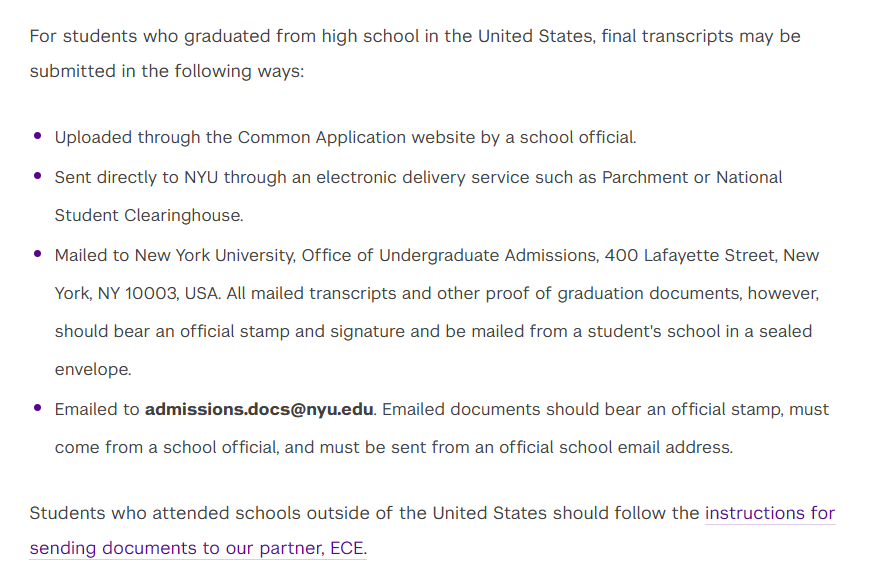
Task: Click the bold admissions.docs@nyu.edu email address
Action: (x=259, y=409)
